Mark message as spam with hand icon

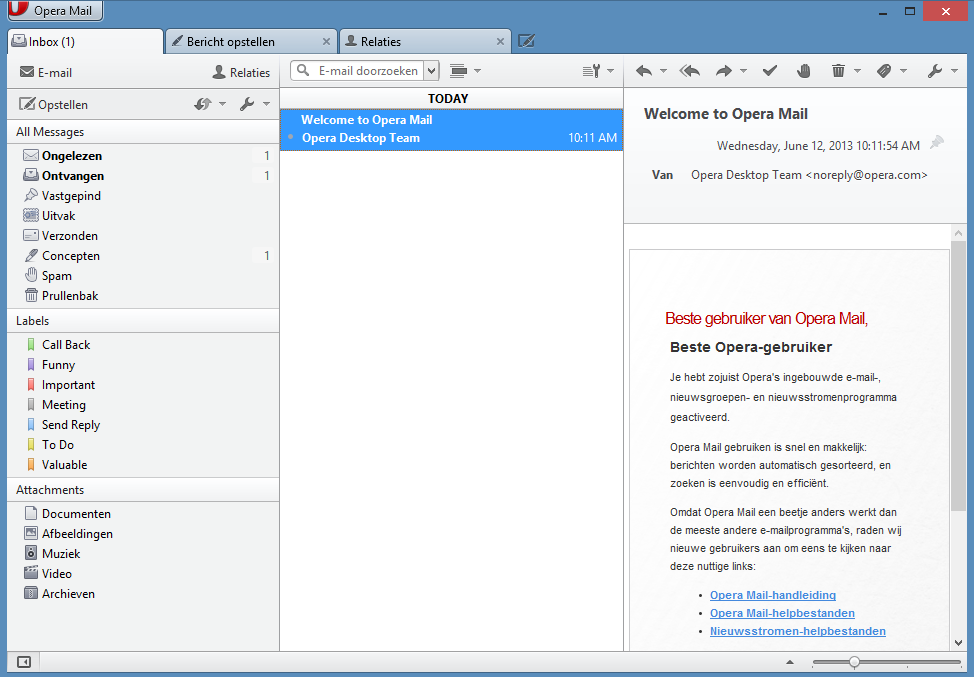803,71
